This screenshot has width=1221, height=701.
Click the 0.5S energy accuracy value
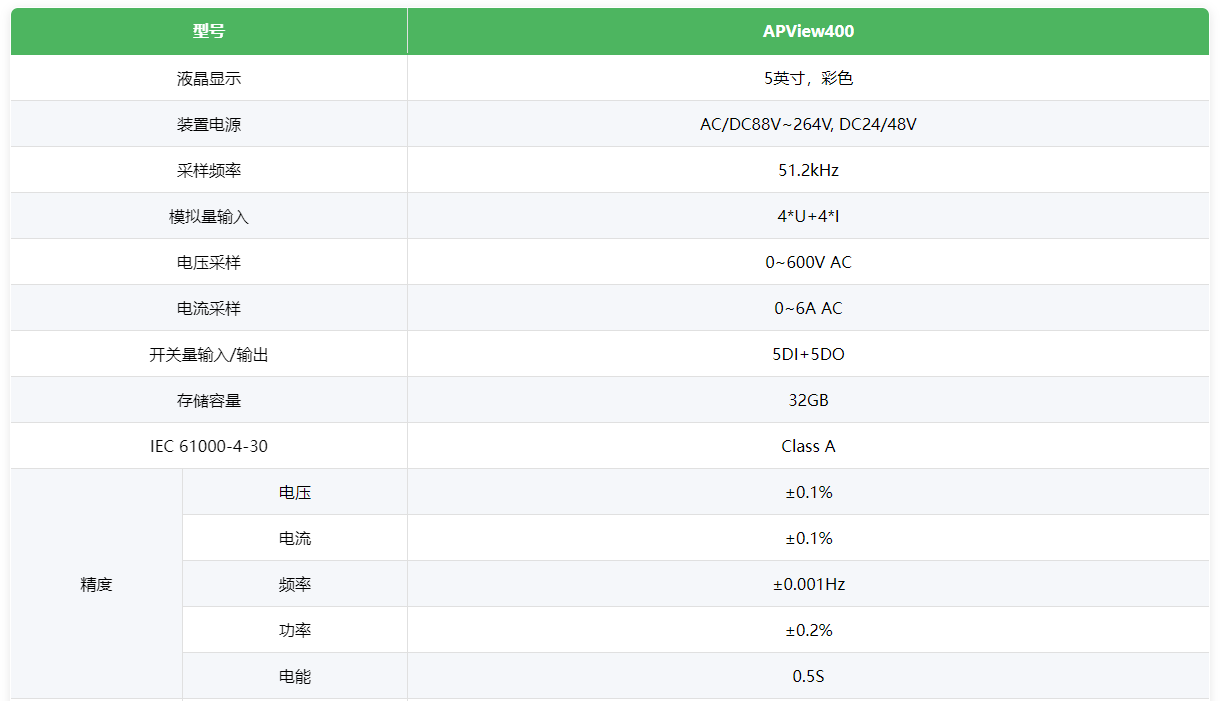pyautogui.click(x=808, y=676)
